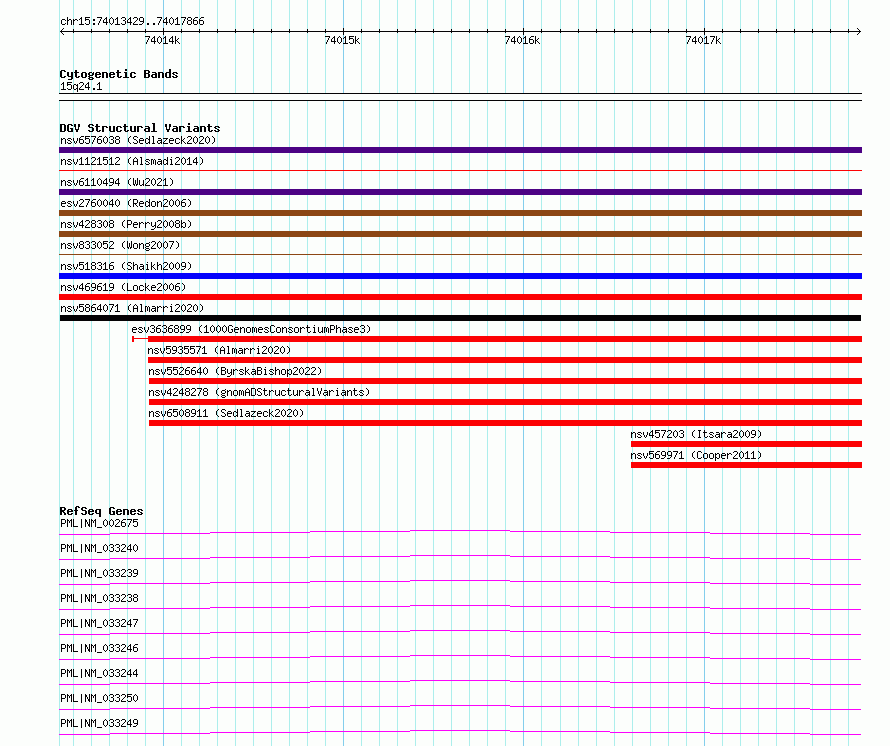This screenshot has height=746, width=890.
Task: Click the PML|NM_002675 transcript label
Action: coord(99,523)
